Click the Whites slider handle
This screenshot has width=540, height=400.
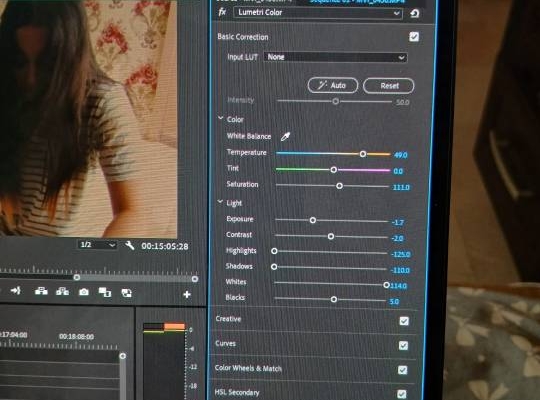coord(386,285)
